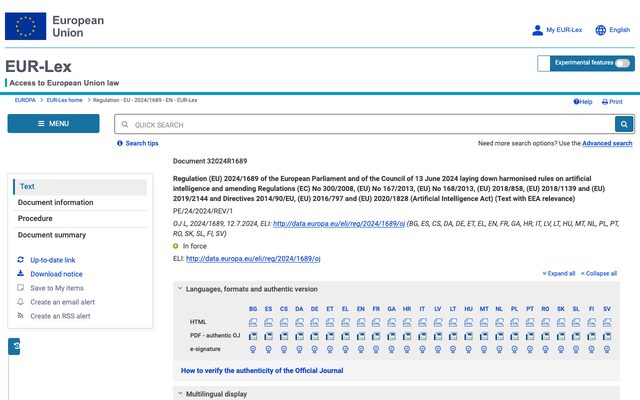Click the European Union flag logo
The width and height of the screenshot is (640, 400).
tap(25, 26)
